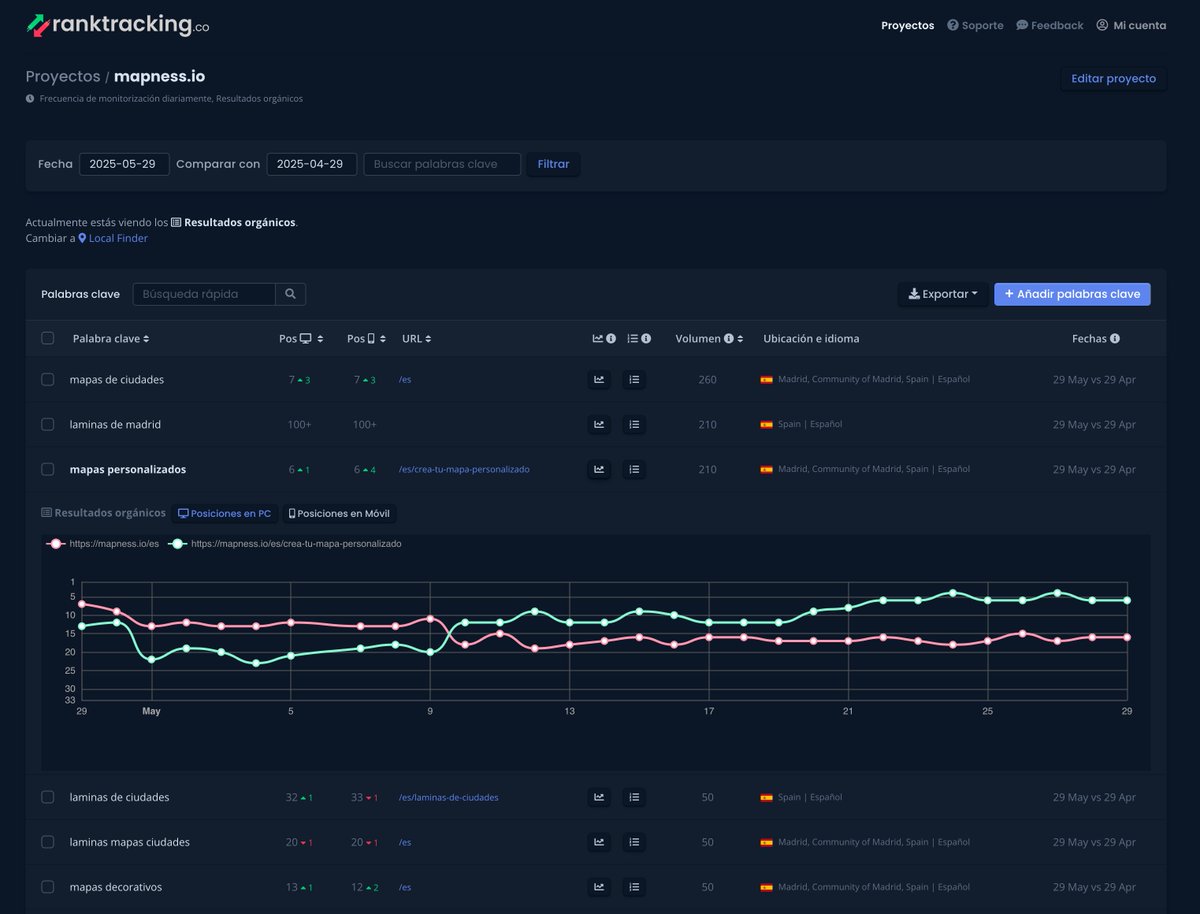Open the /es URL of mapas de ciudades
Viewport: 1200px width, 914px height.
[405, 380]
